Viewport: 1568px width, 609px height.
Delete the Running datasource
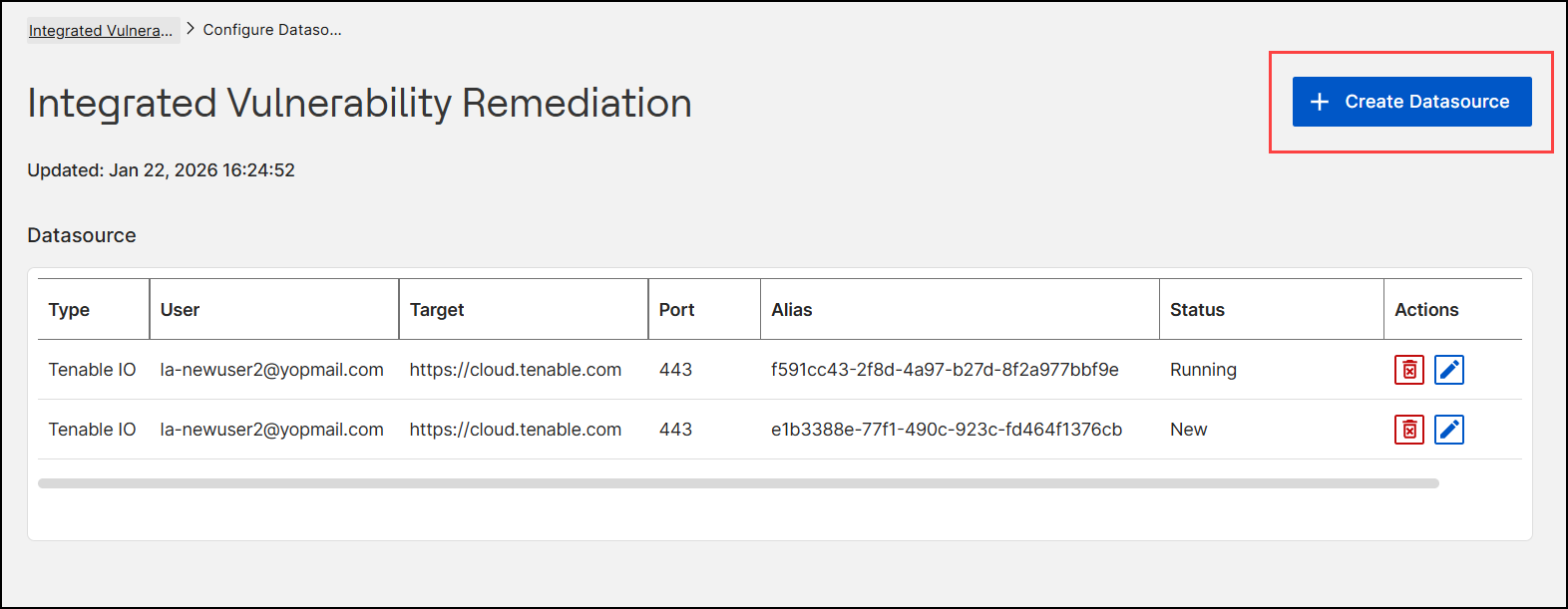tap(1408, 370)
